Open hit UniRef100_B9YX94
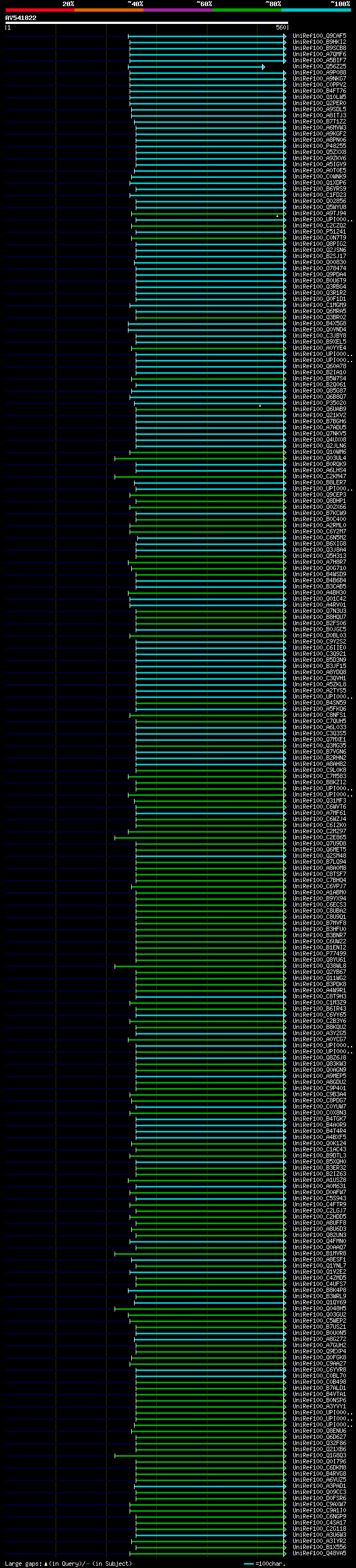Viewport: 356px width, 1568px height. click(319, 898)
